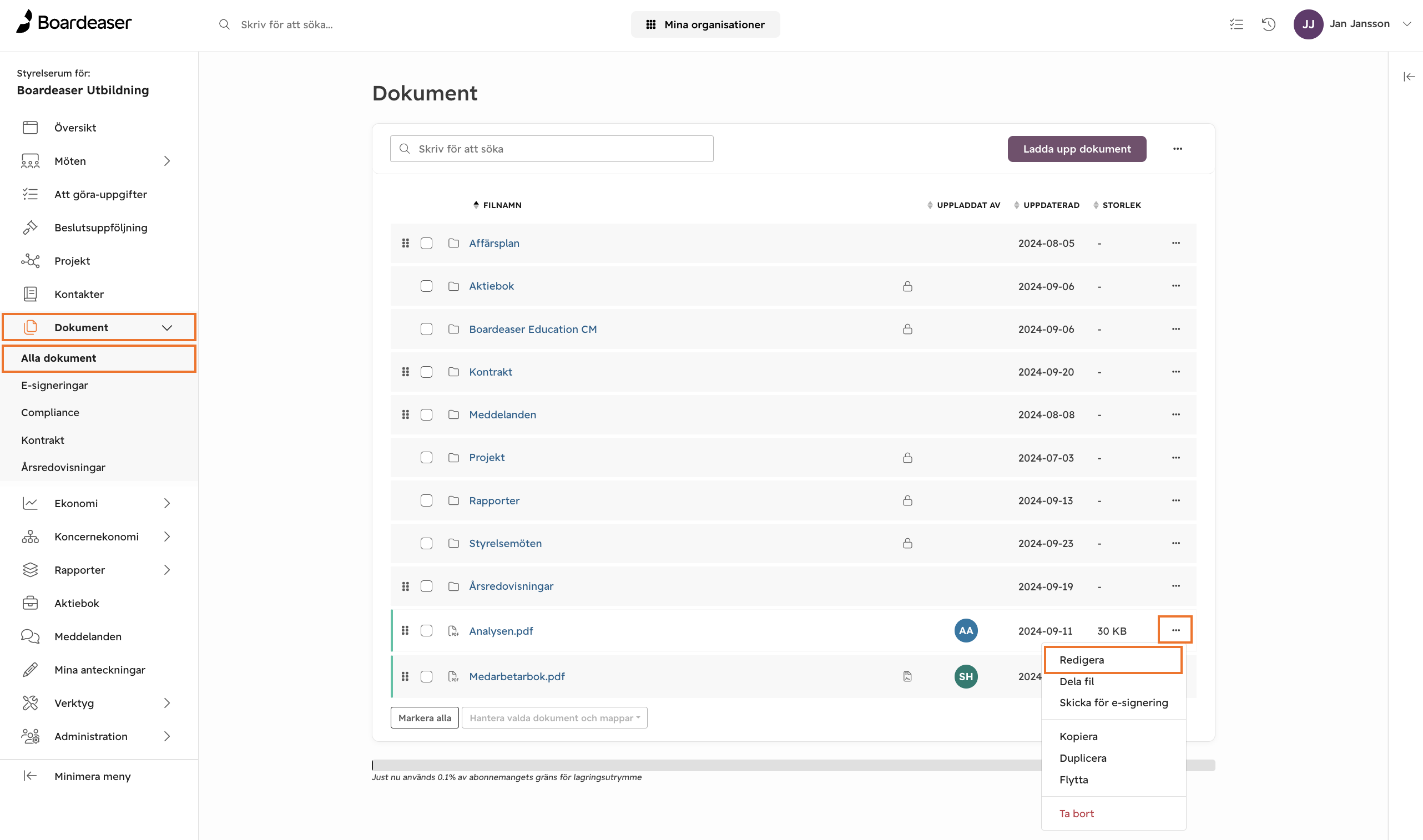Open more options next to Ladda upp dokument

[x=1177, y=149]
